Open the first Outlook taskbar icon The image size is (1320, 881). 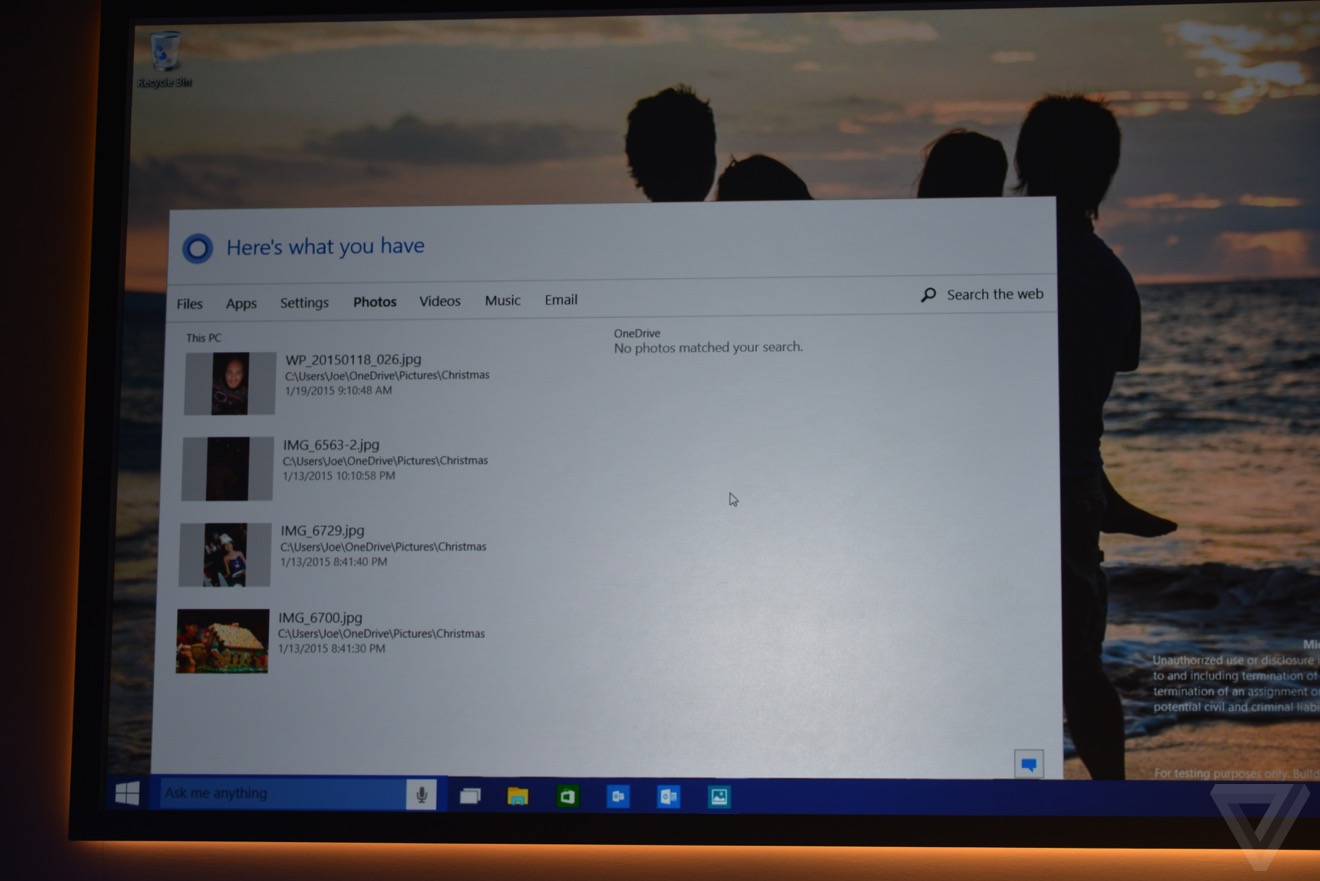(618, 797)
